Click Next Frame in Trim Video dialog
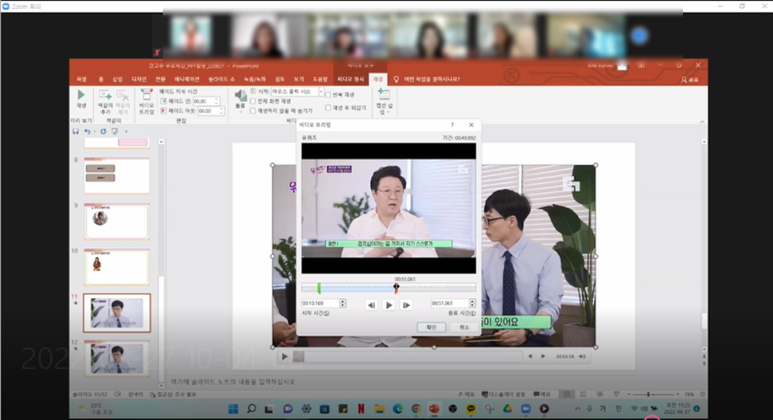 click(x=406, y=305)
